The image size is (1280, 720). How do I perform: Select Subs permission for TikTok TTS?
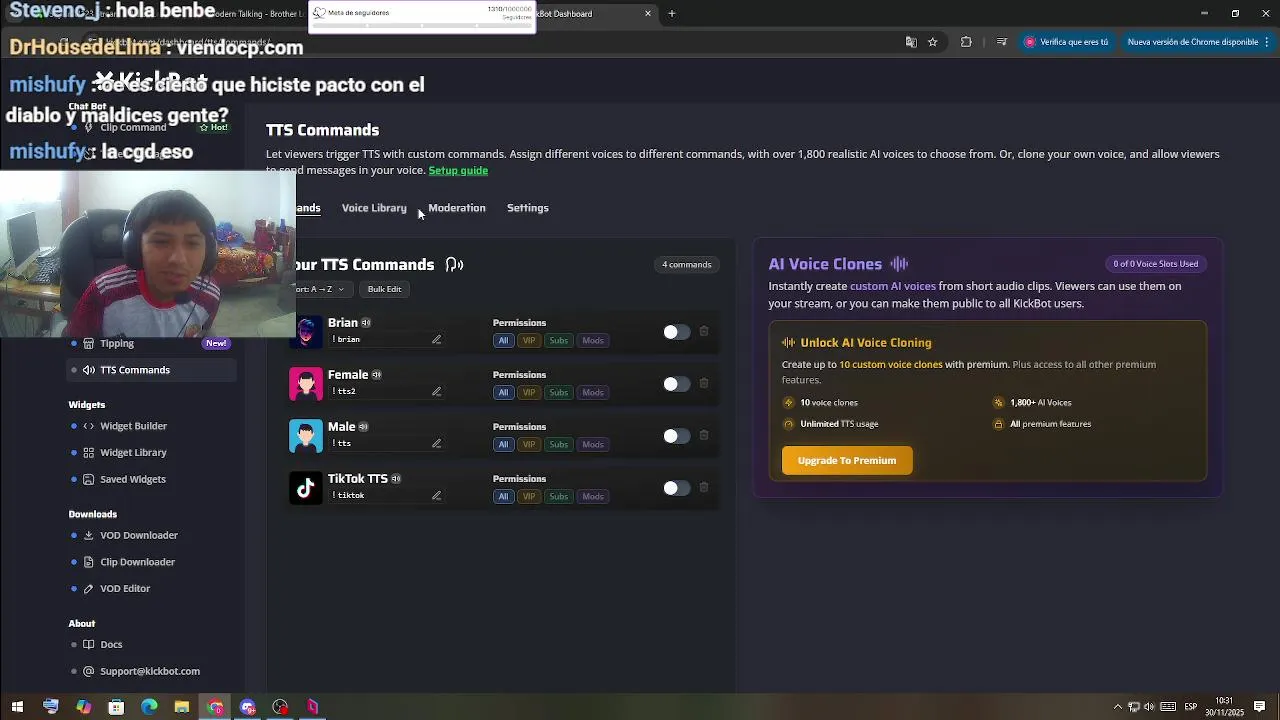[x=559, y=497]
